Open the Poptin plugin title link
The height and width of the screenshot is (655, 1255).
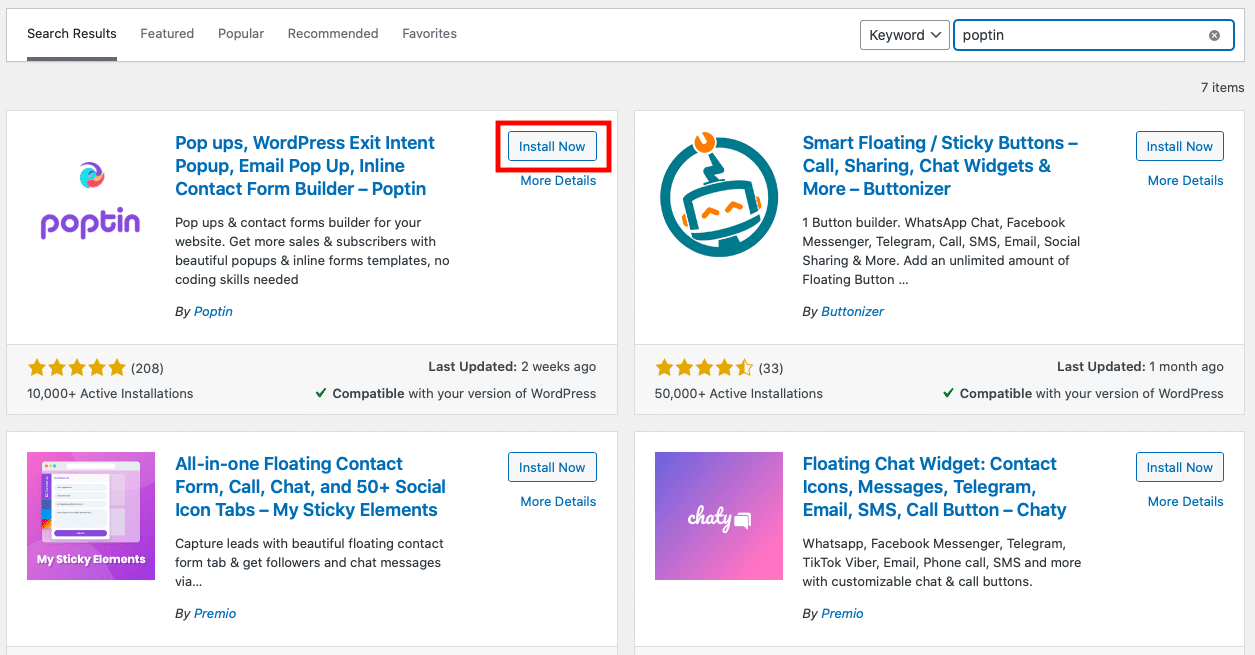click(x=305, y=166)
